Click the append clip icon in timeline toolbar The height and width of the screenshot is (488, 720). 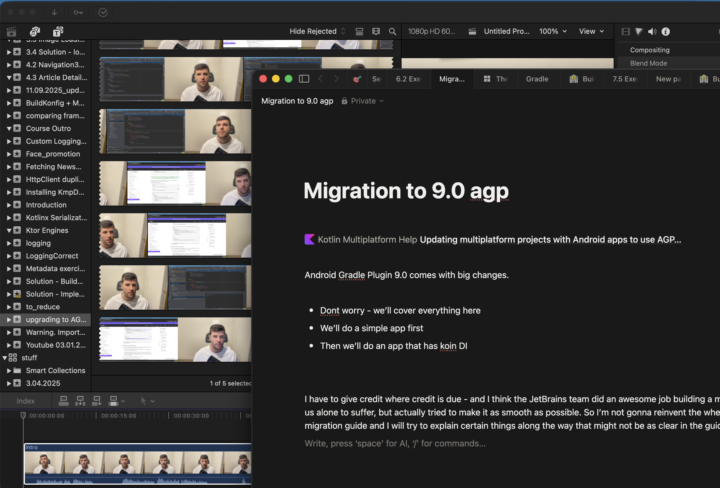[96, 401]
